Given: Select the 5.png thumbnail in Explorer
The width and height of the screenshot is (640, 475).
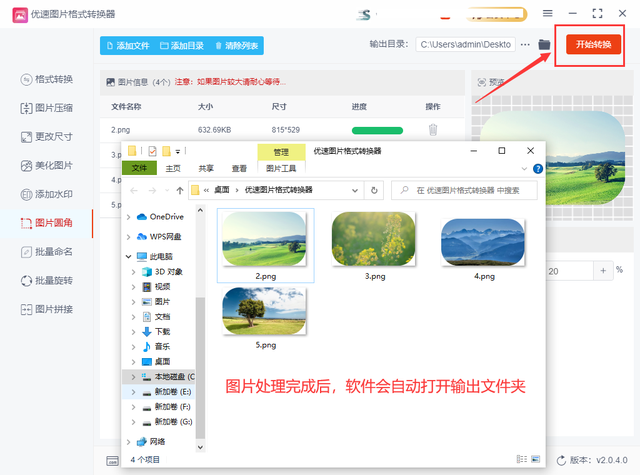Looking at the screenshot, I should (264, 311).
